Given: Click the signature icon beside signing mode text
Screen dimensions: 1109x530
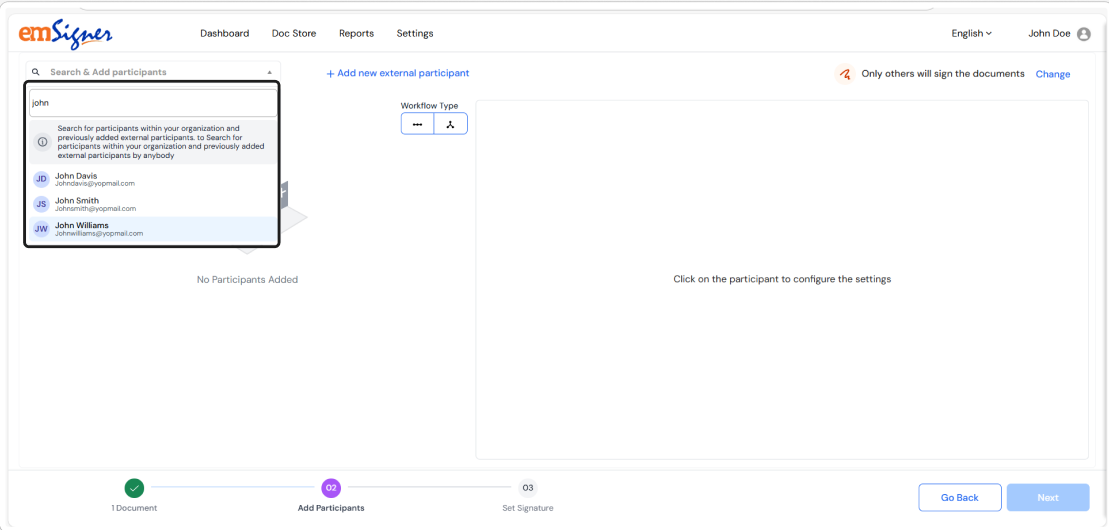Looking at the screenshot, I should [x=845, y=74].
